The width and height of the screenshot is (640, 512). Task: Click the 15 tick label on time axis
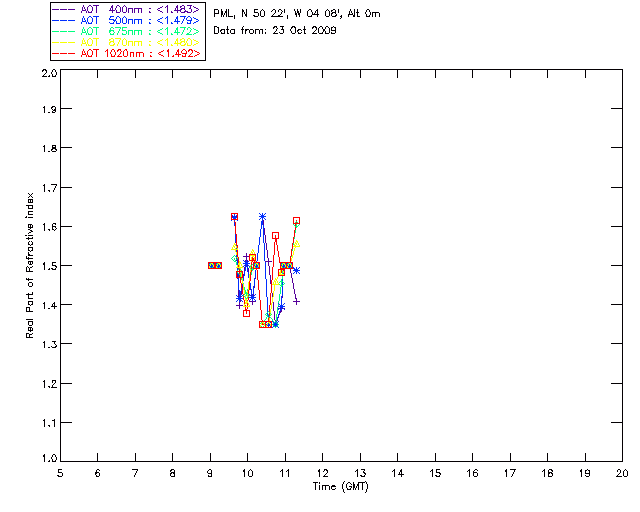(435, 473)
